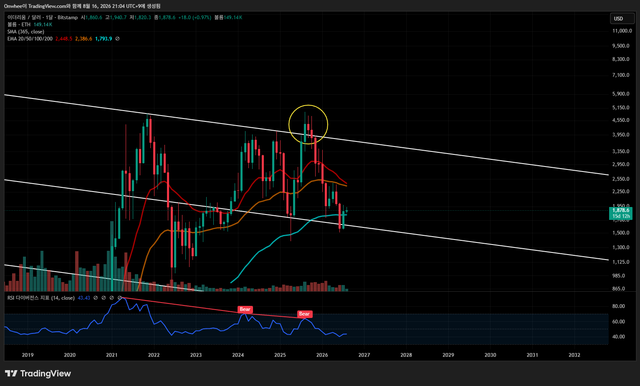Click the 2,950.0 price axis label
Screen dimensions: 640x386
point(621,164)
